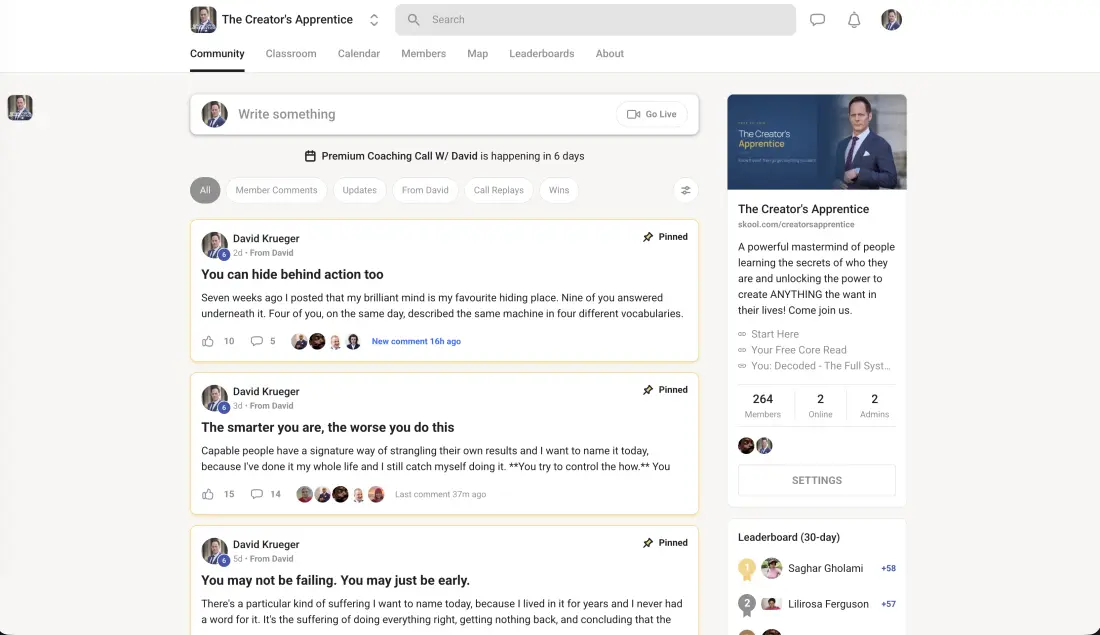Image resolution: width=1100 pixels, height=635 pixels.
Task: Click David Krueger avatar on second pinned post
Action: [215, 398]
